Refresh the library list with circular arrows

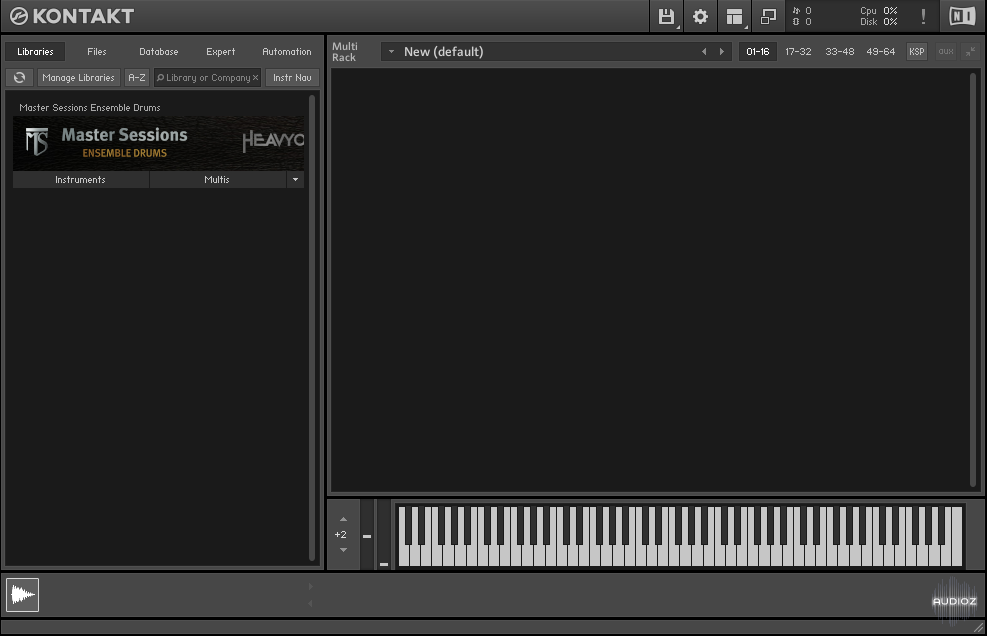click(20, 77)
